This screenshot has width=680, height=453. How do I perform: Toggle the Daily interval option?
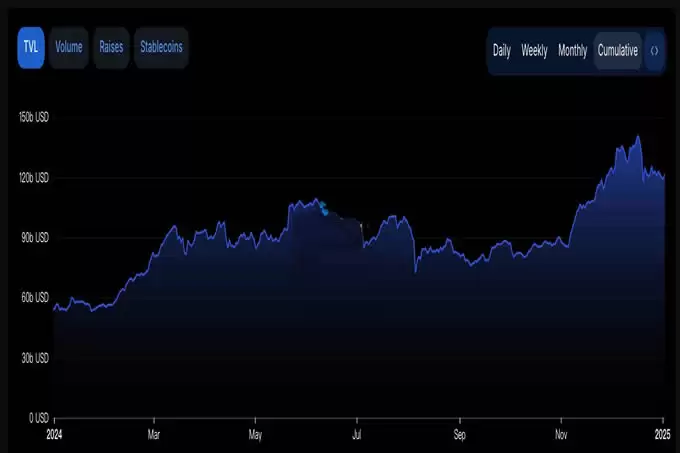pos(501,50)
